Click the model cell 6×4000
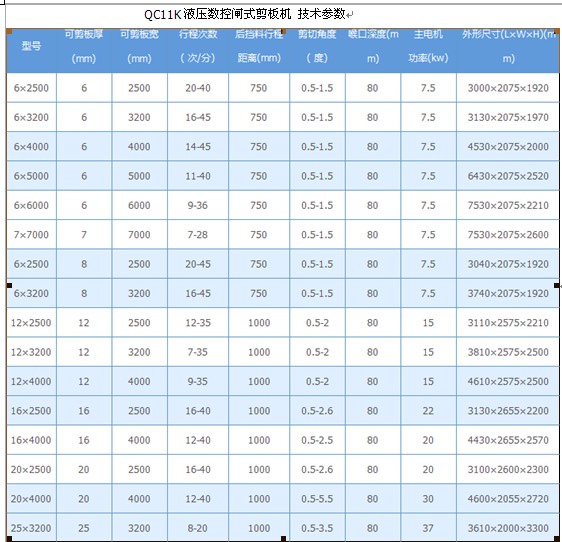562x542 pixels. (x=32, y=147)
